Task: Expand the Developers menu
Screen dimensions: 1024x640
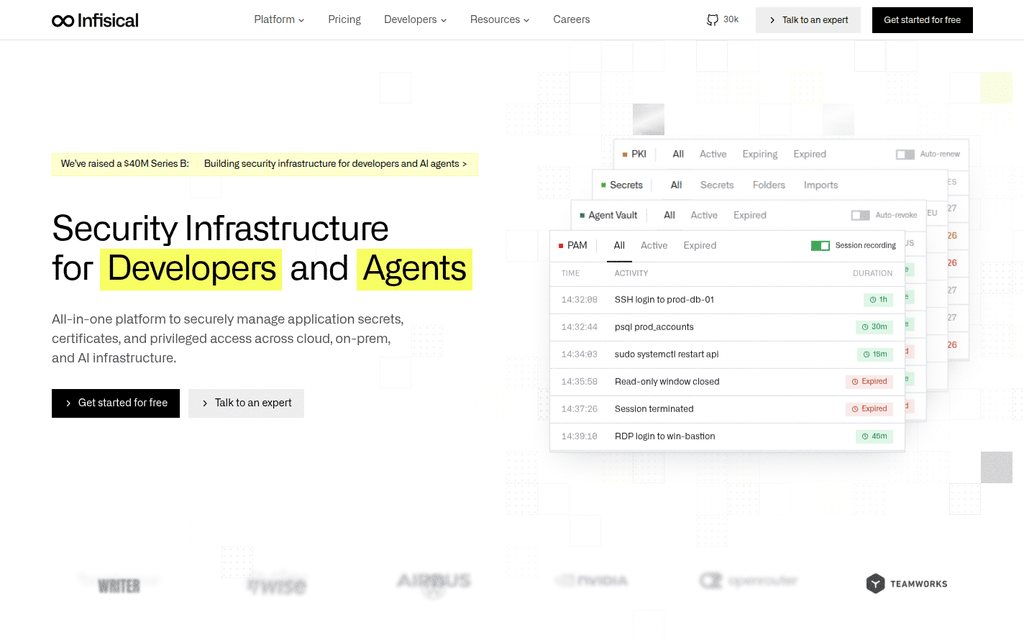Action: pyautogui.click(x=415, y=20)
